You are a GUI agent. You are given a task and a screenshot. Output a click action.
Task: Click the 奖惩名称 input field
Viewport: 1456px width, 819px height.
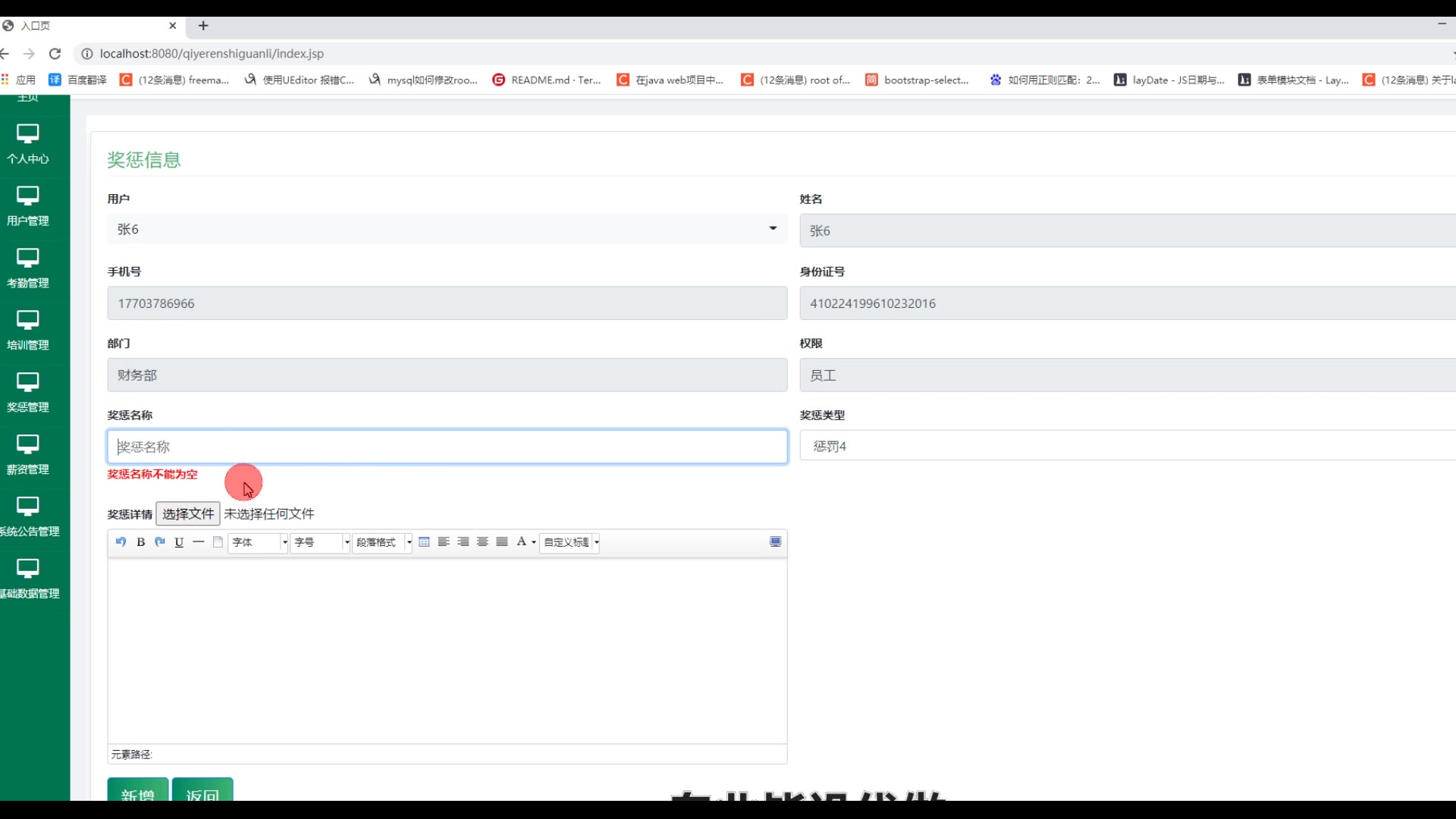click(447, 447)
